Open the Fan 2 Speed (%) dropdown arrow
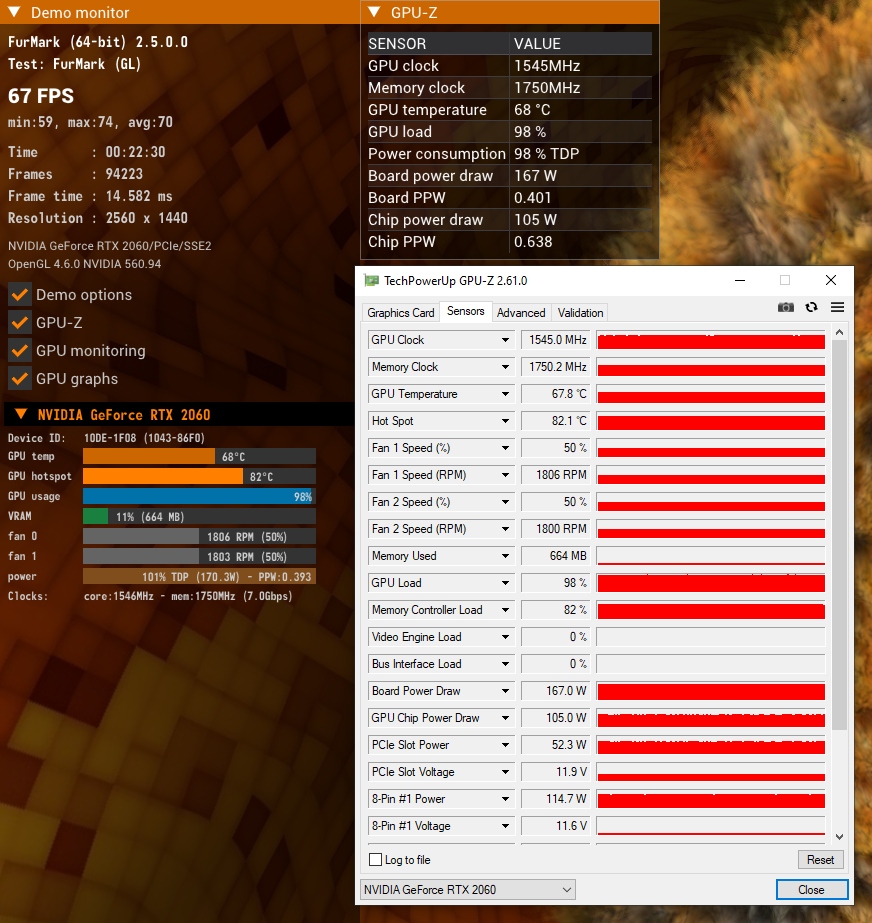 (x=505, y=502)
